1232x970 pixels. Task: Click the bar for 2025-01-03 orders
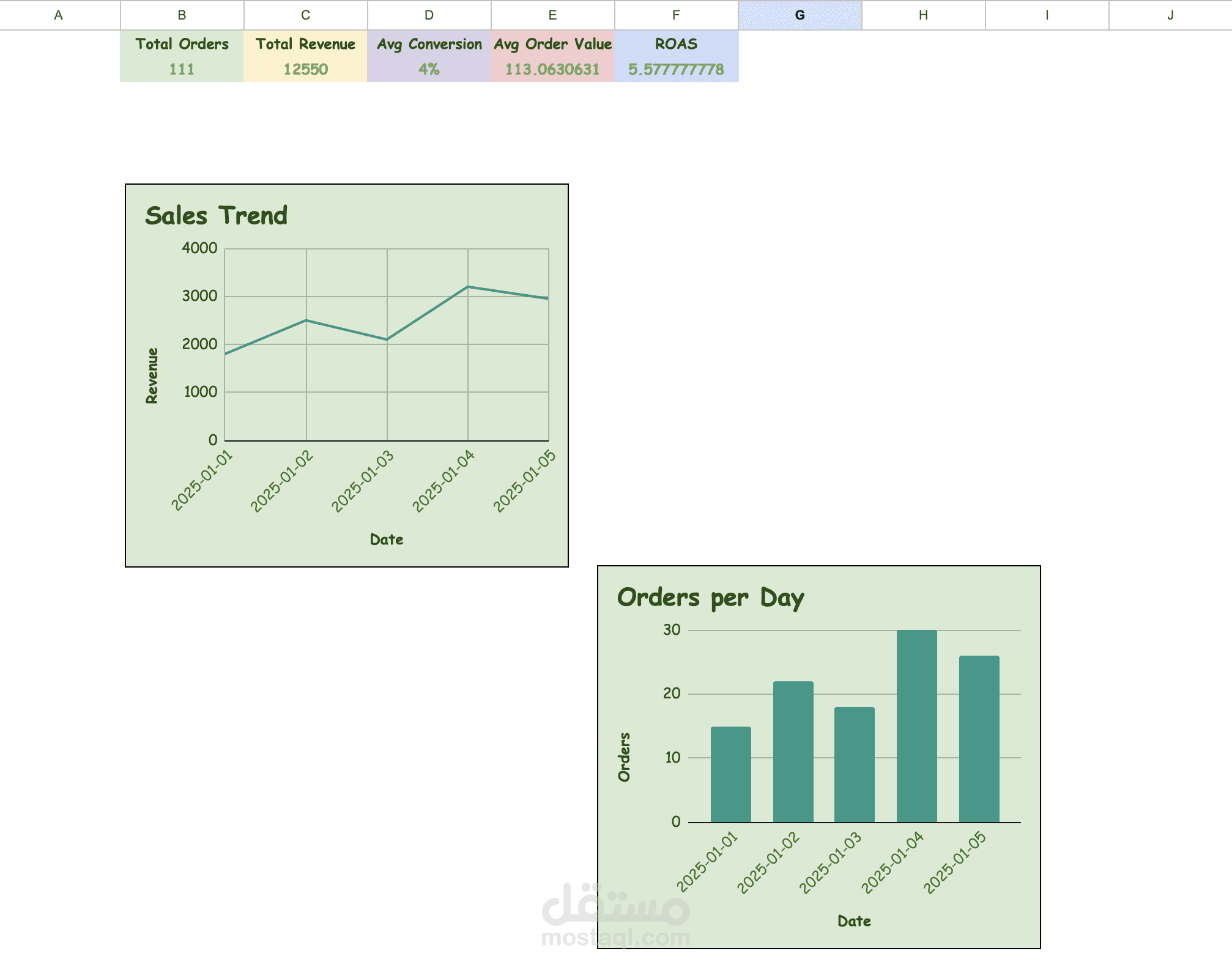pyautogui.click(x=855, y=765)
